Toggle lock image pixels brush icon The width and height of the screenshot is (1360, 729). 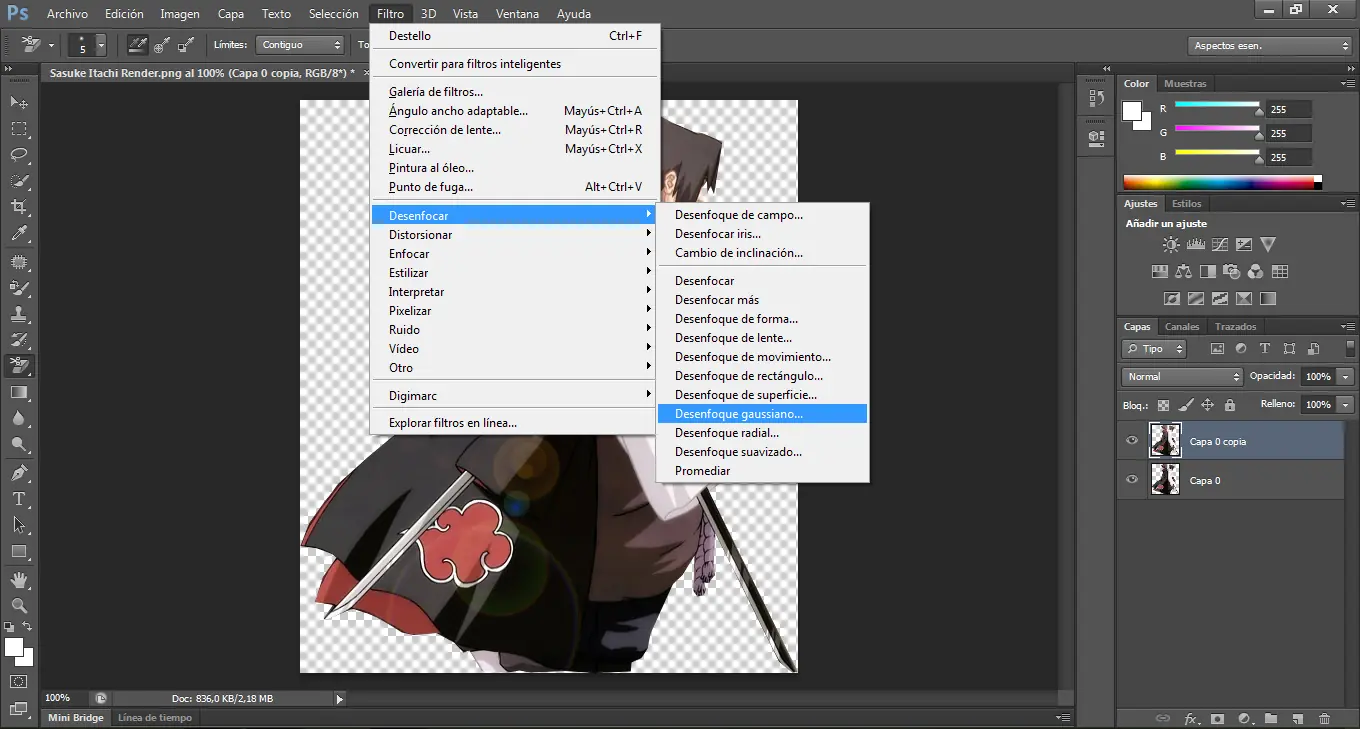coord(1185,405)
